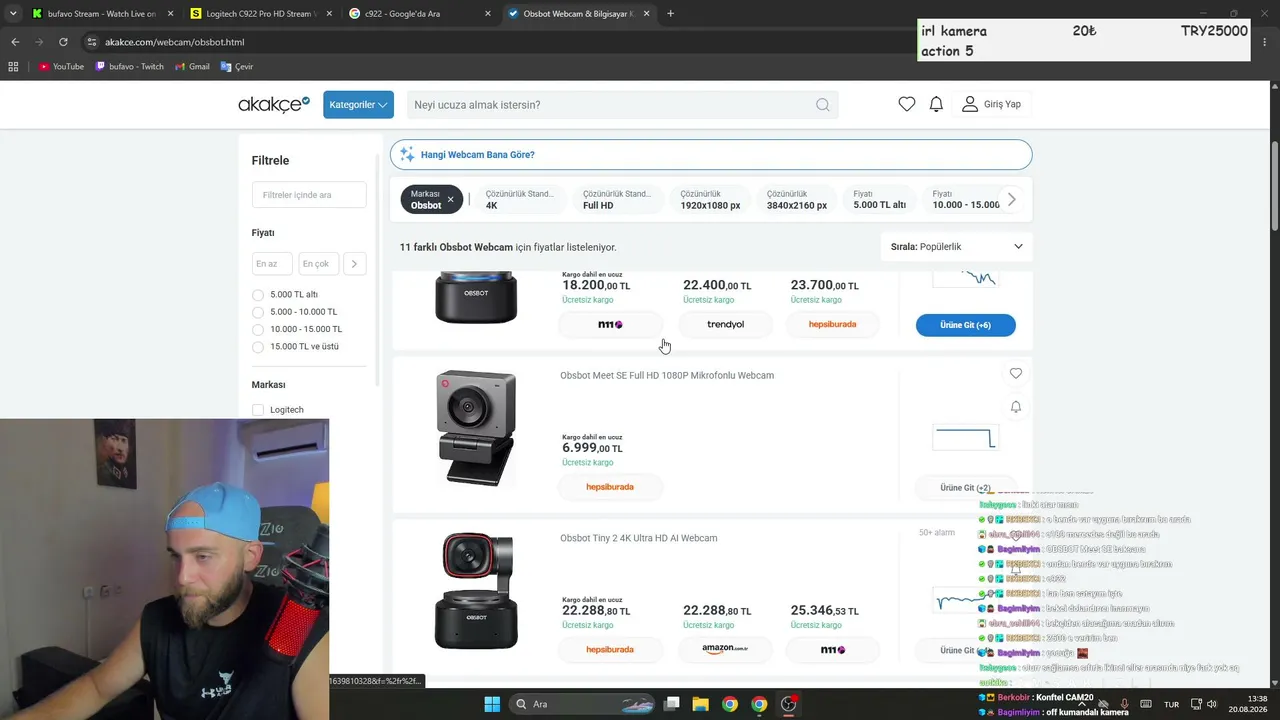Click the En çok maximum price field
1280x720 pixels.
pyautogui.click(x=318, y=264)
